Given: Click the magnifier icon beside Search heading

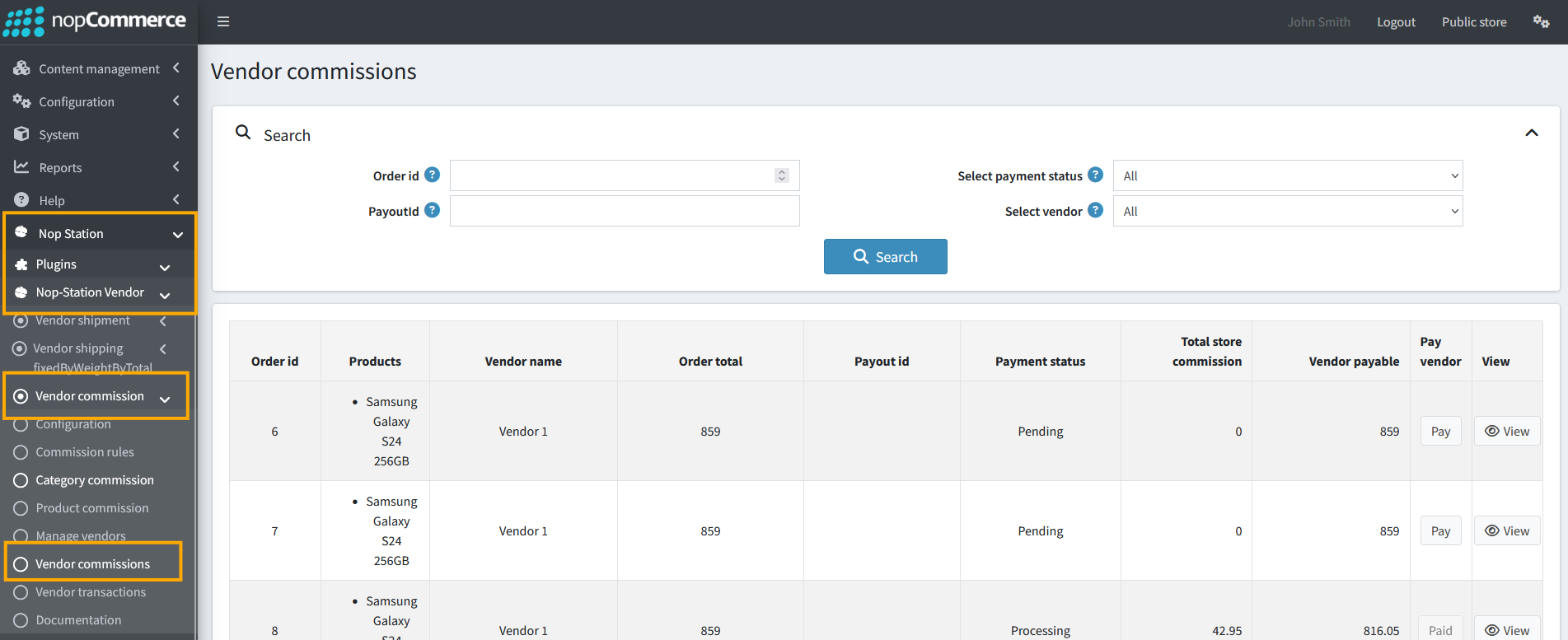Looking at the screenshot, I should [243, 132].
